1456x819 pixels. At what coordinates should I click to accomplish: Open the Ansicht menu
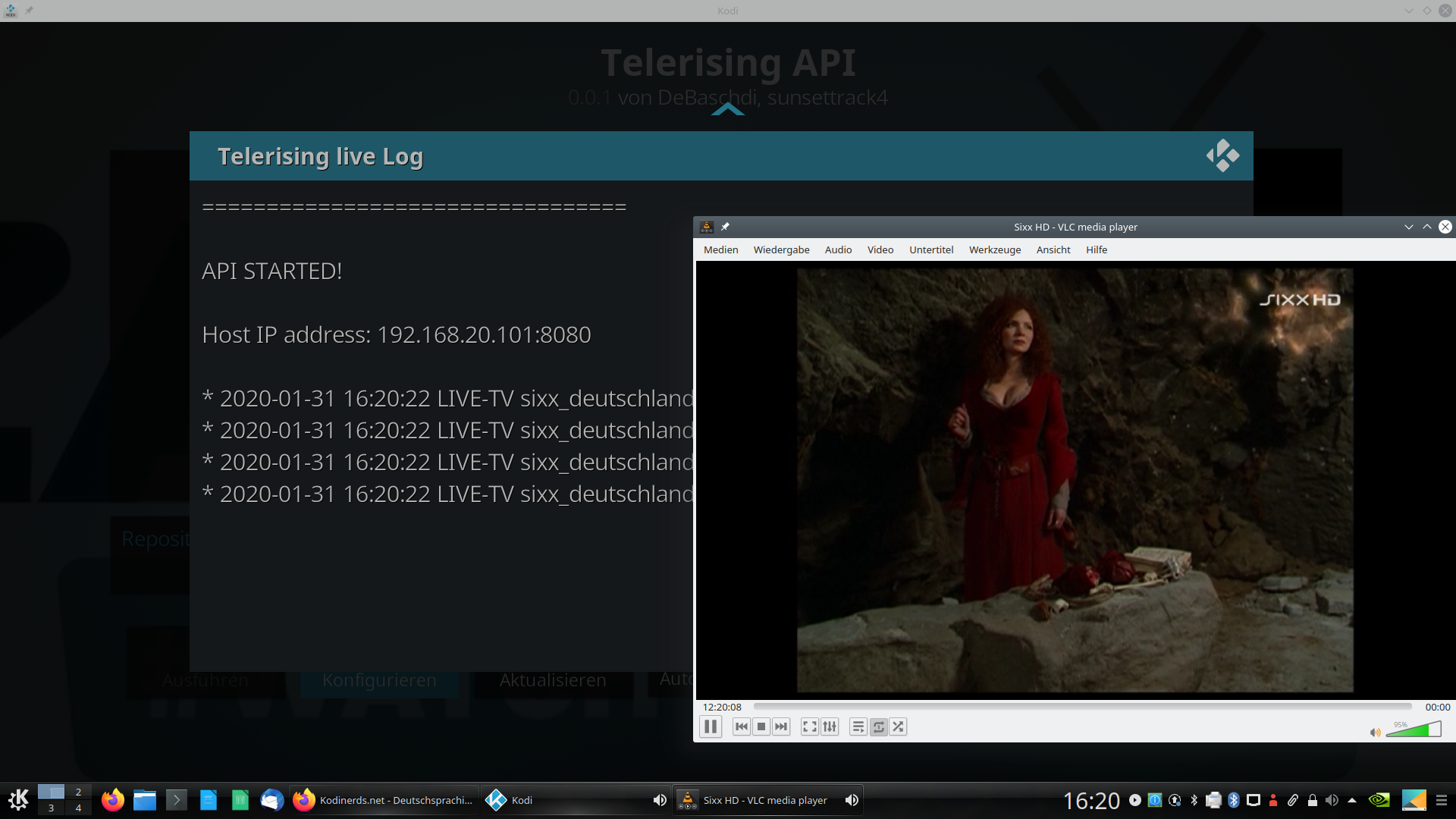[1053, 249]
